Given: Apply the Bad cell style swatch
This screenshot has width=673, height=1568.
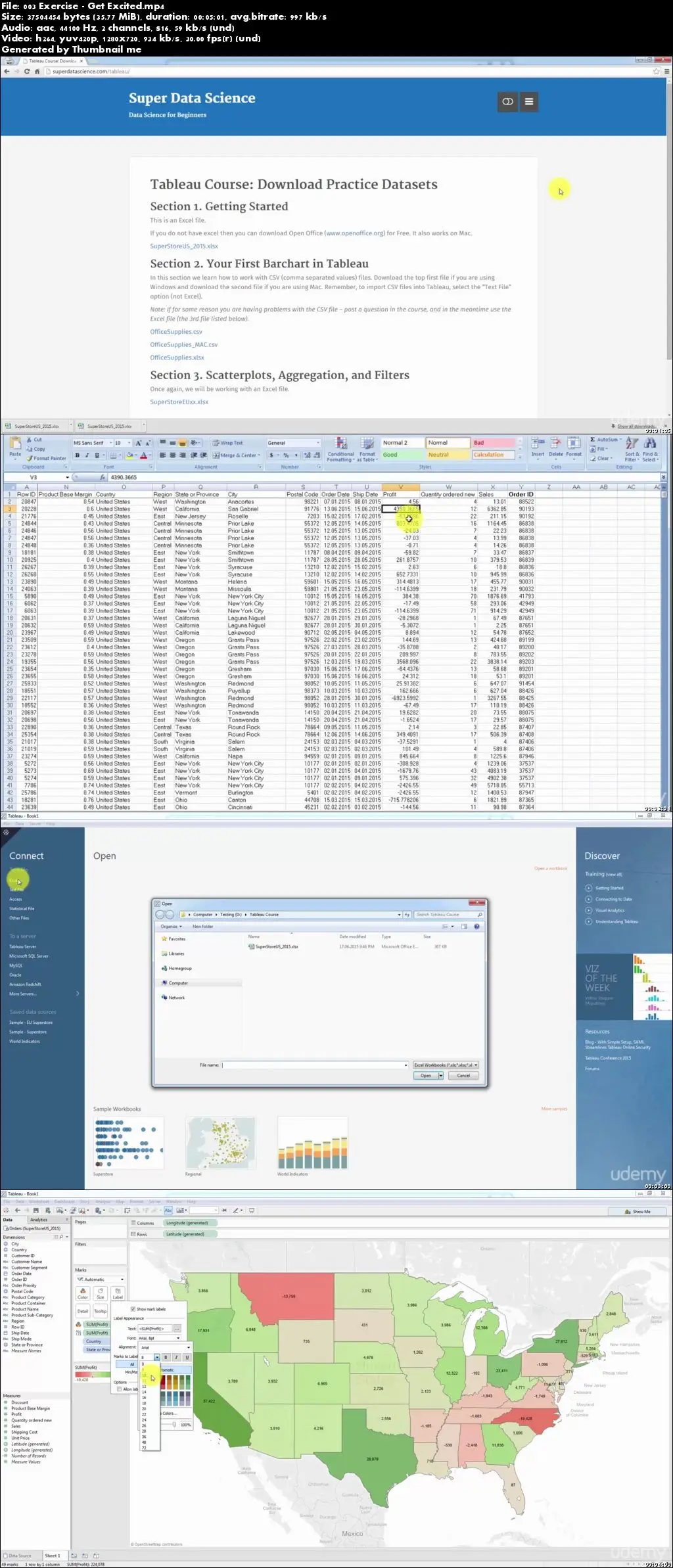Looking at the screenshot, I should [494, 443].
